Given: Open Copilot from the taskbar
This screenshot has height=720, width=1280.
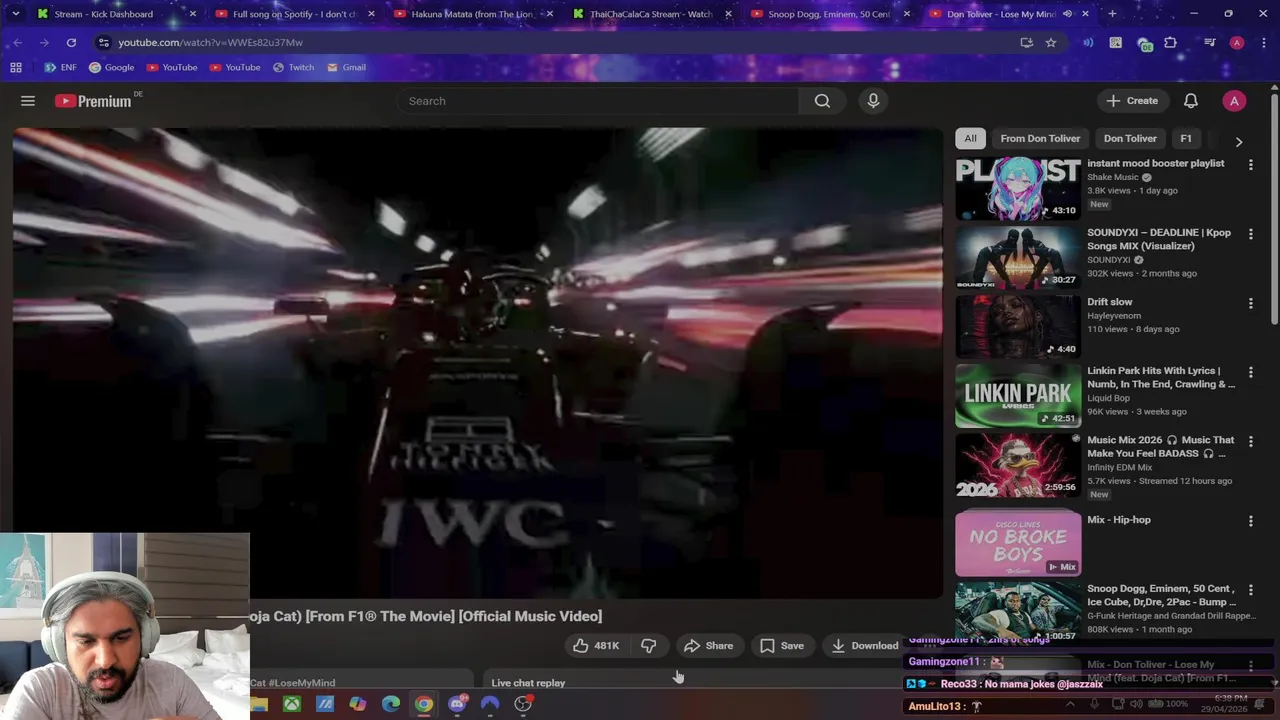Looking at the screenshot, I should click(x=358, y=704).
